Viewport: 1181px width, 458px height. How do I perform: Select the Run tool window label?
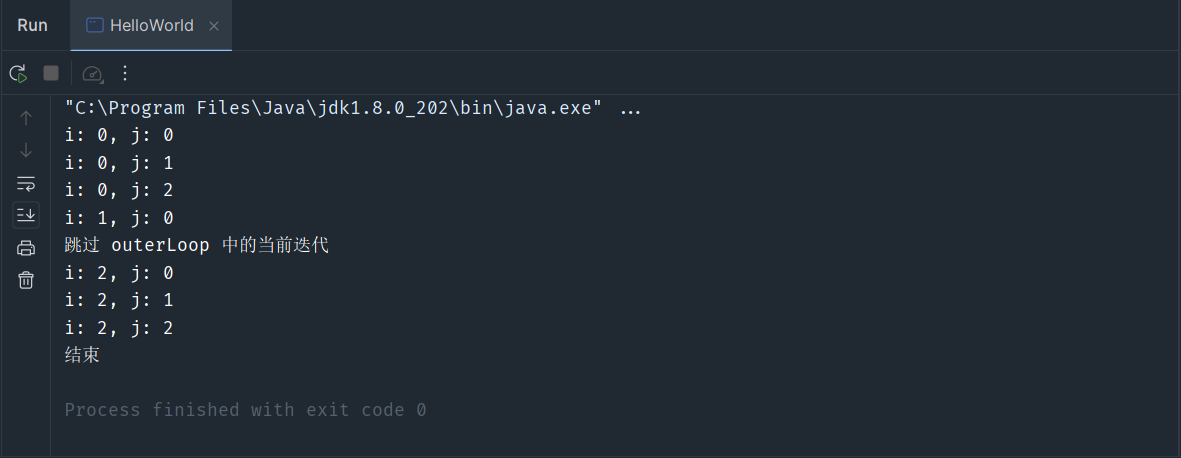(x=33, y=26)
